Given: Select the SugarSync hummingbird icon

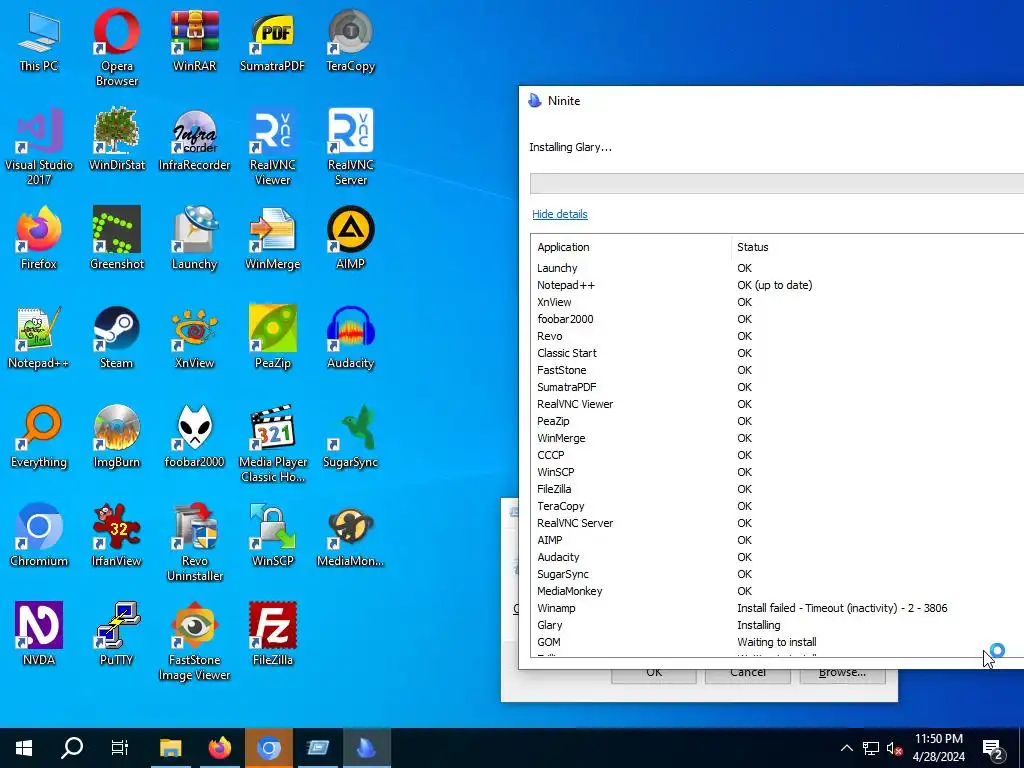Looking at the screenshot, I should (x=351, y=436).
